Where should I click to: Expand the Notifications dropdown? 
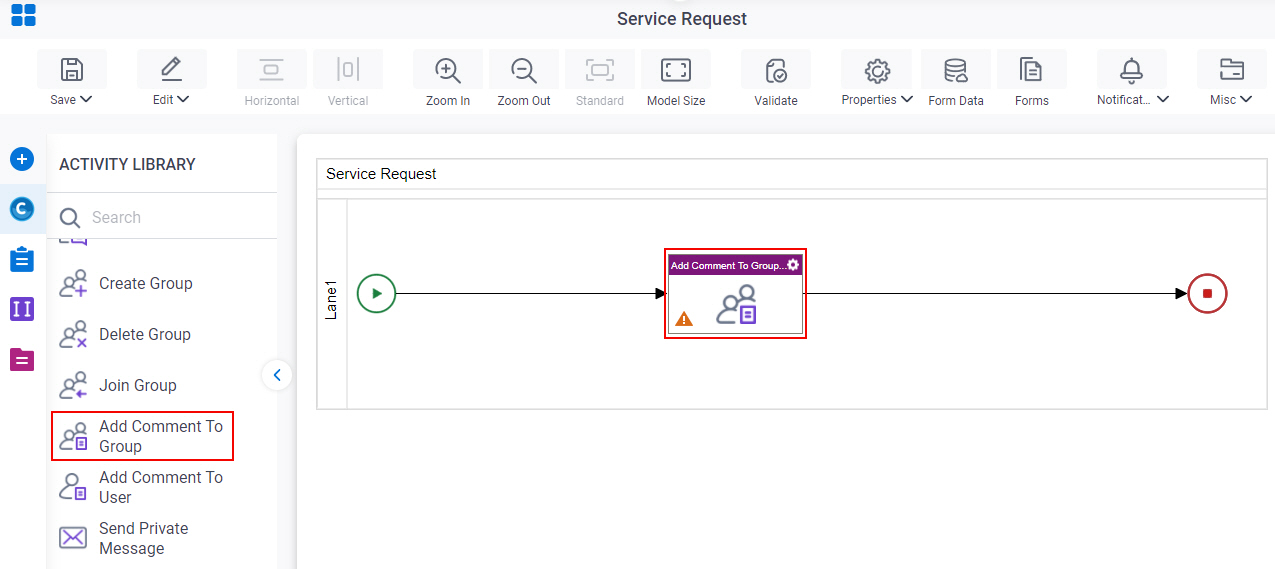tap(1133, 99)
